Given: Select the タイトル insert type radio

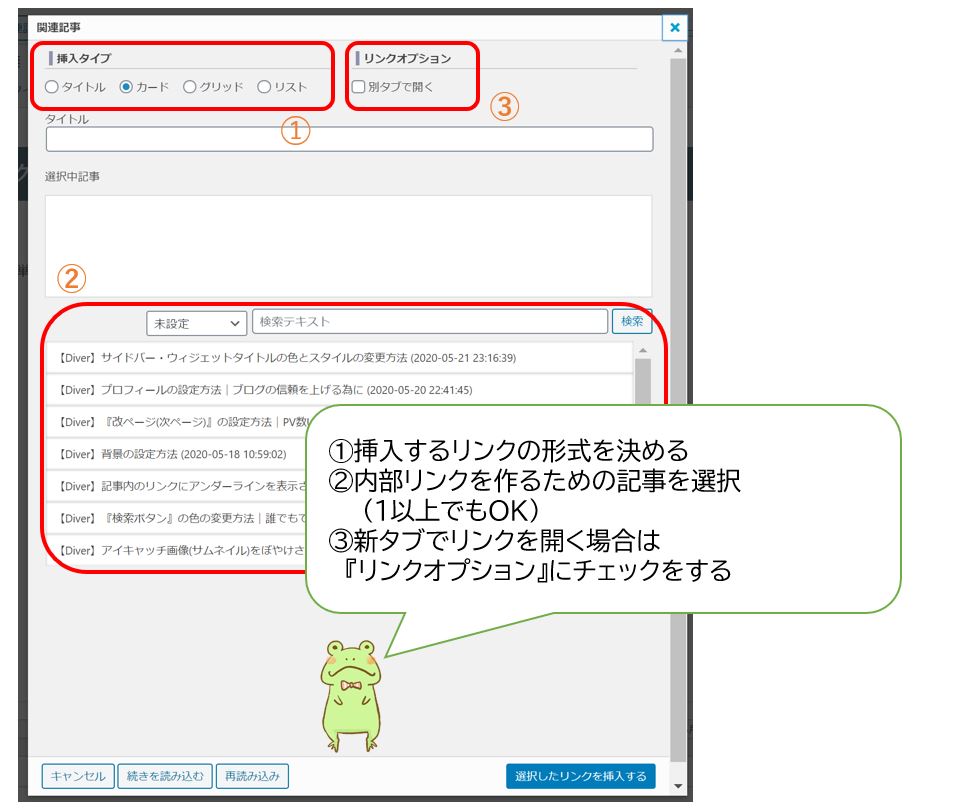Looking at the screenshot, I should click(52, 87).
